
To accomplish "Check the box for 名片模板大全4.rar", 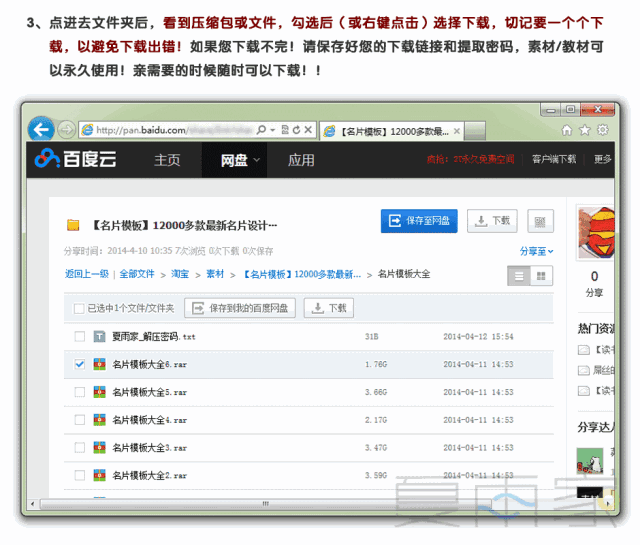I will click(x=80, y=420).
